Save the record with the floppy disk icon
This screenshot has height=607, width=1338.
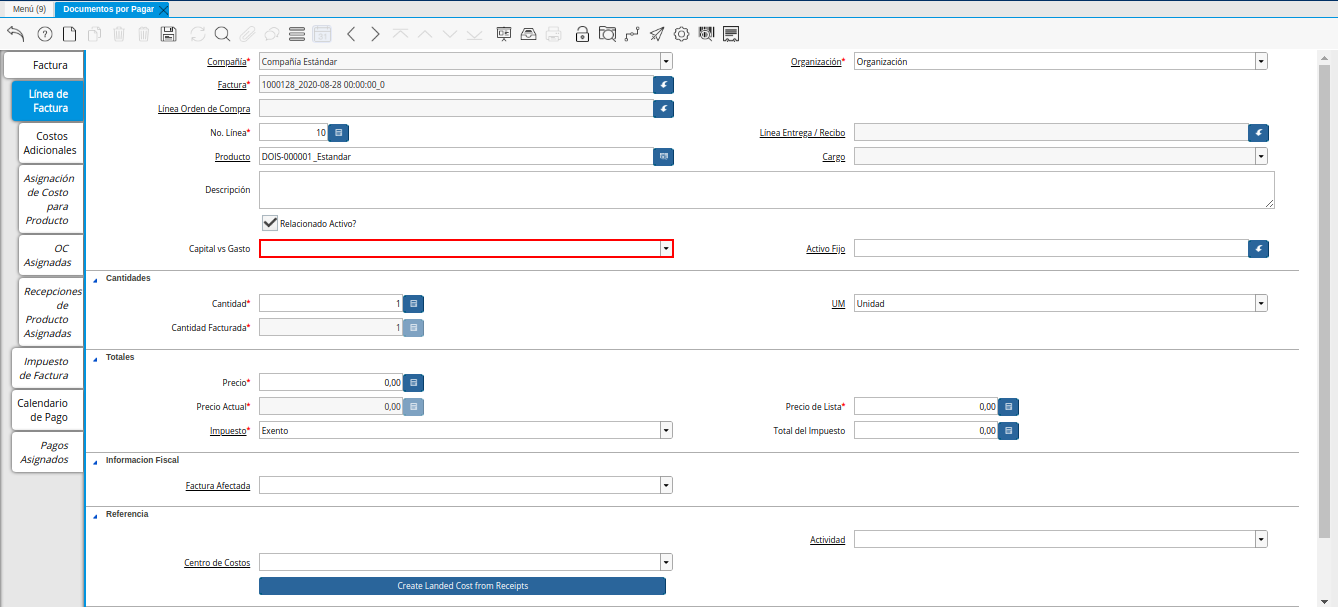[x=168, y=34]
